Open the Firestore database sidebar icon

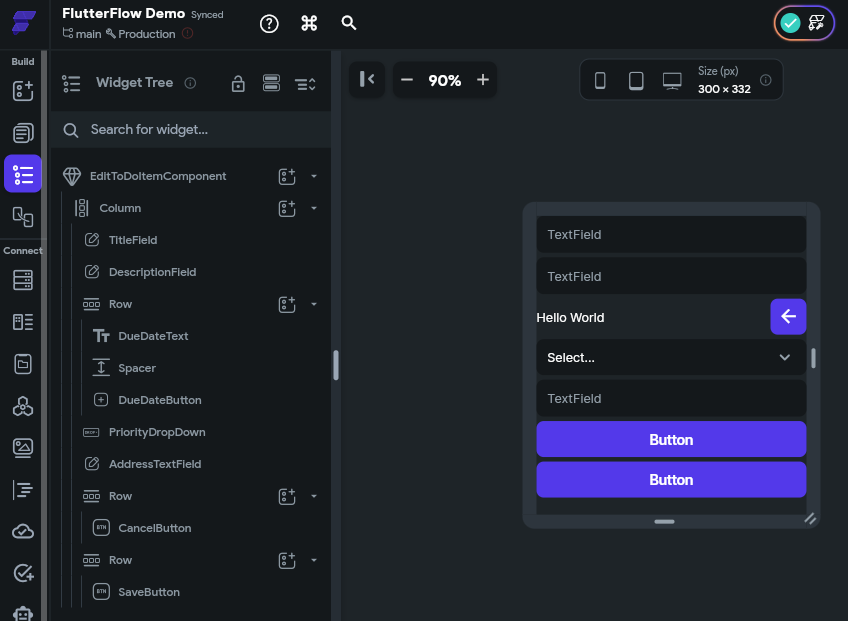tap(23, 280)
